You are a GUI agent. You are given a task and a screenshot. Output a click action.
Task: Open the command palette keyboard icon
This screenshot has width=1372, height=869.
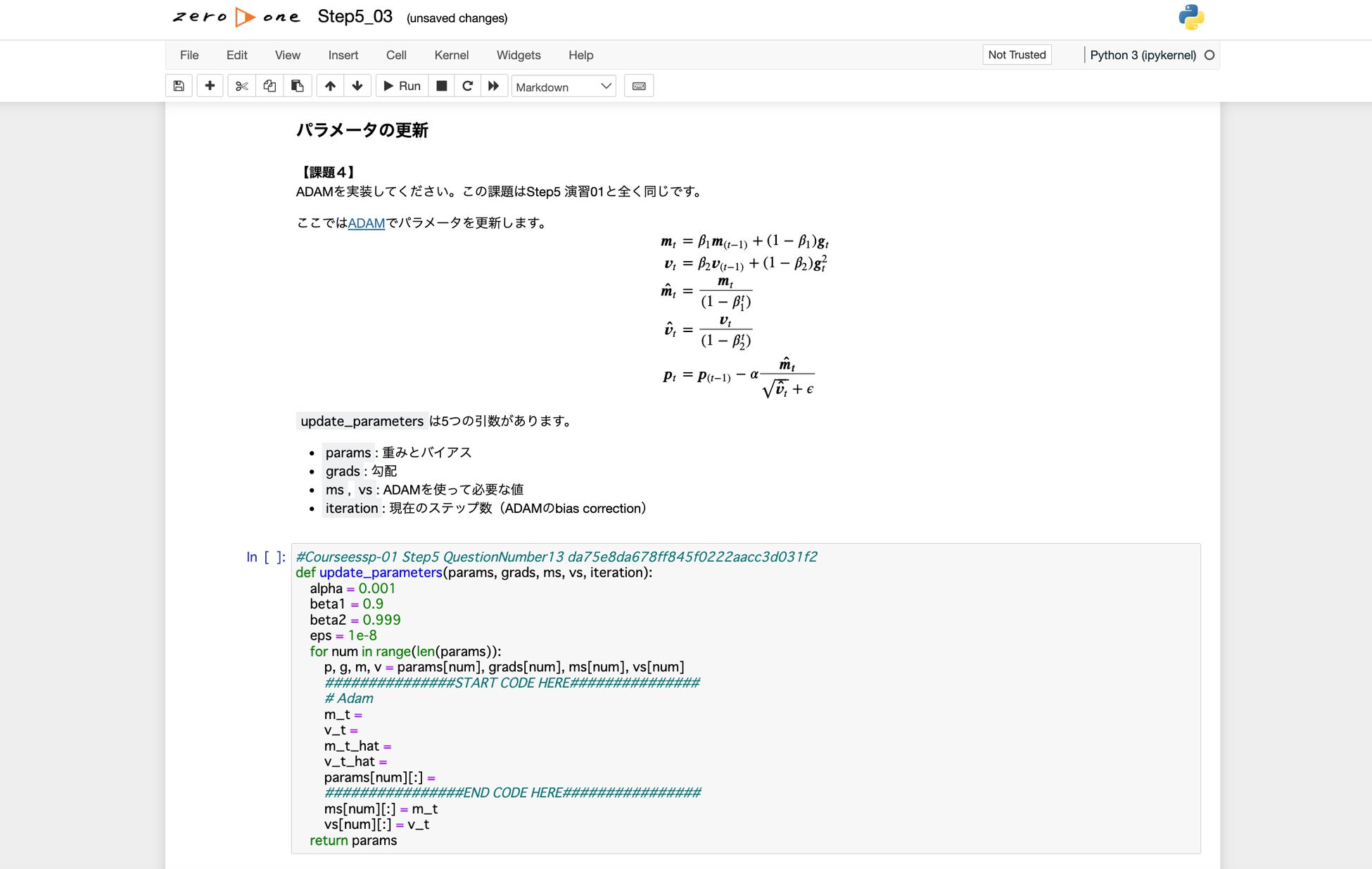pyautogui.click(x=639, y=86)
